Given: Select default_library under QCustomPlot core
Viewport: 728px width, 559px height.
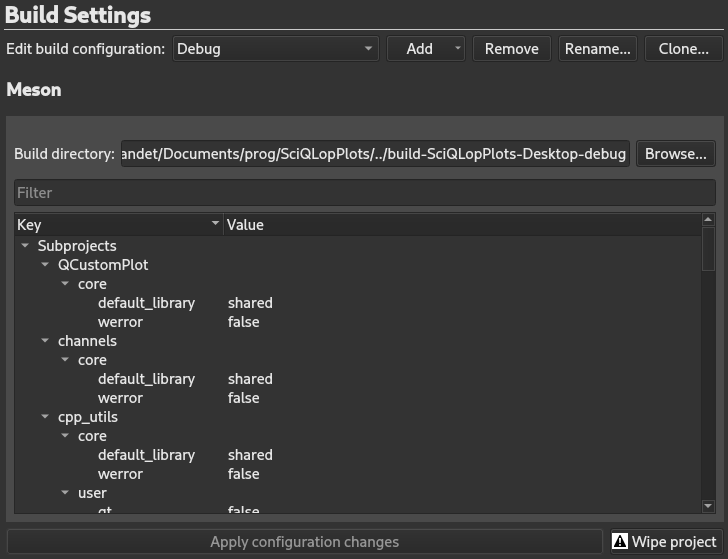Looking at the screenshot, I should (146, 303).
